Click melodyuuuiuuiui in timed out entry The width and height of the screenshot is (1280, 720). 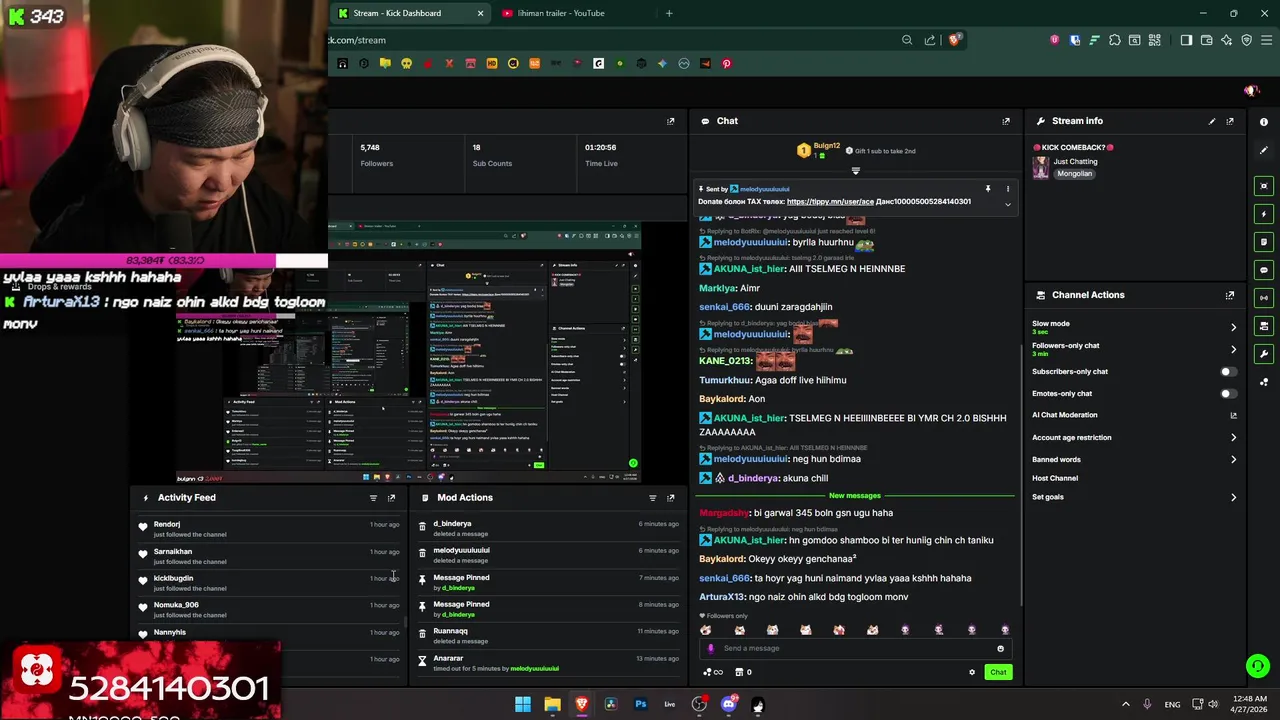click(534, 668)
